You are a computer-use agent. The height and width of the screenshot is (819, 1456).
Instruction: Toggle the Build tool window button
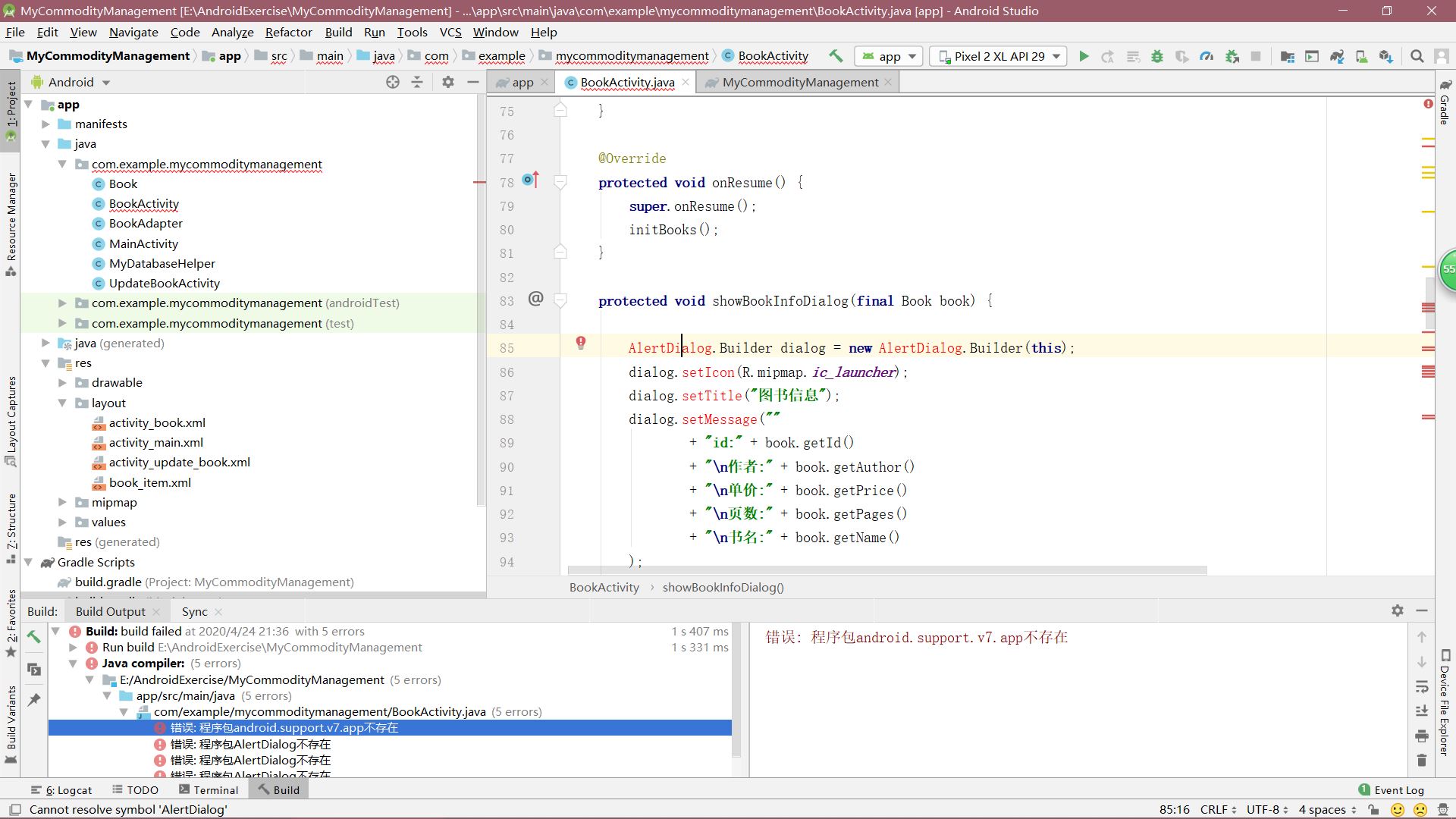point(278,789)
